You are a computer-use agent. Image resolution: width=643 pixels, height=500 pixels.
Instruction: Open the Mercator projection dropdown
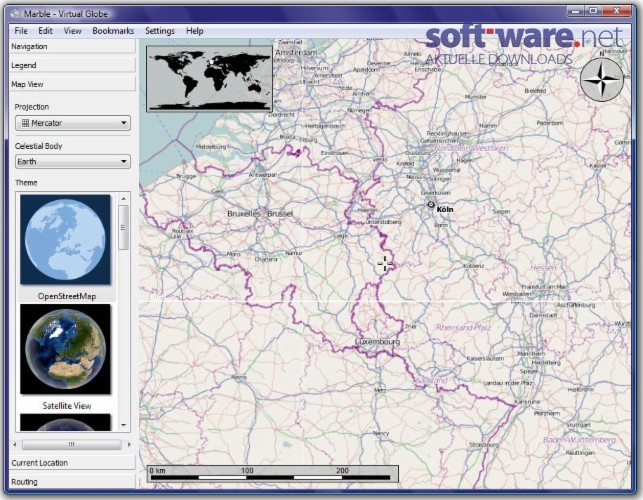tap(73, 123)
